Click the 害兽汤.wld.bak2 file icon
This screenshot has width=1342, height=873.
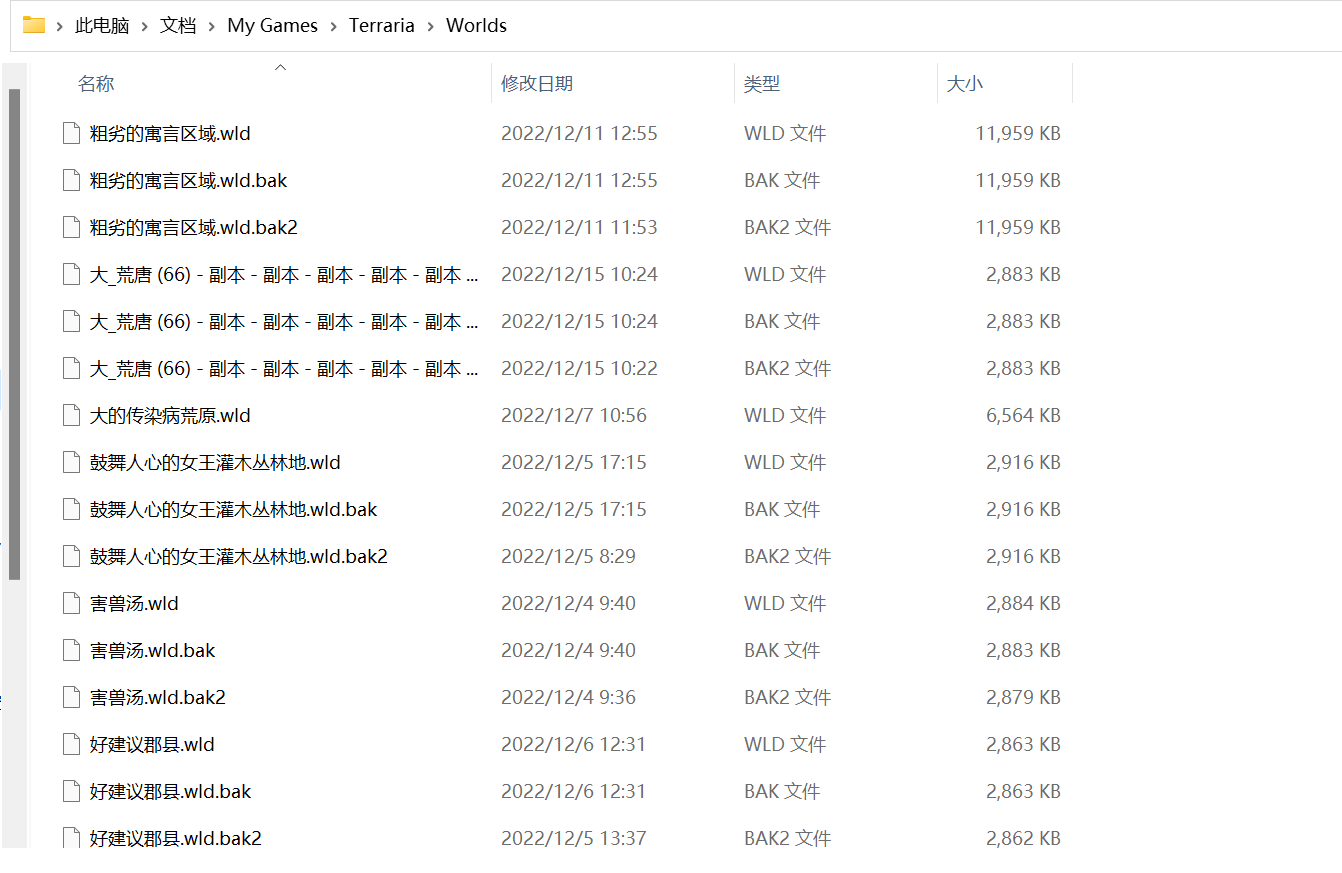tap(71, 697)
